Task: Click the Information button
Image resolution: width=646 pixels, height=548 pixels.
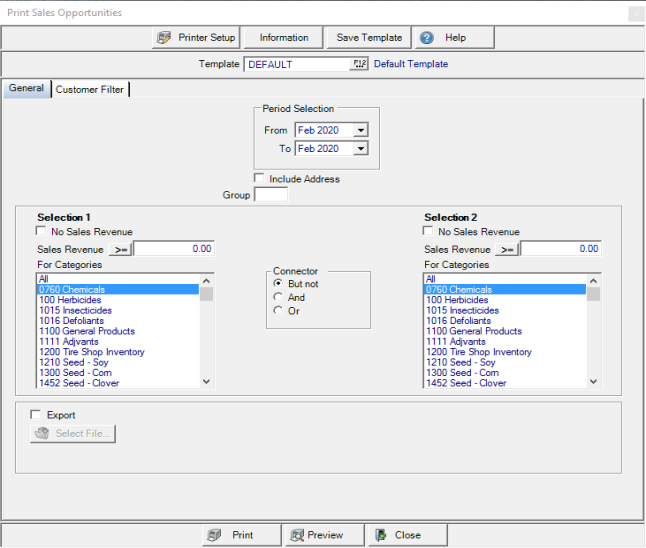Action: (284, 38)
